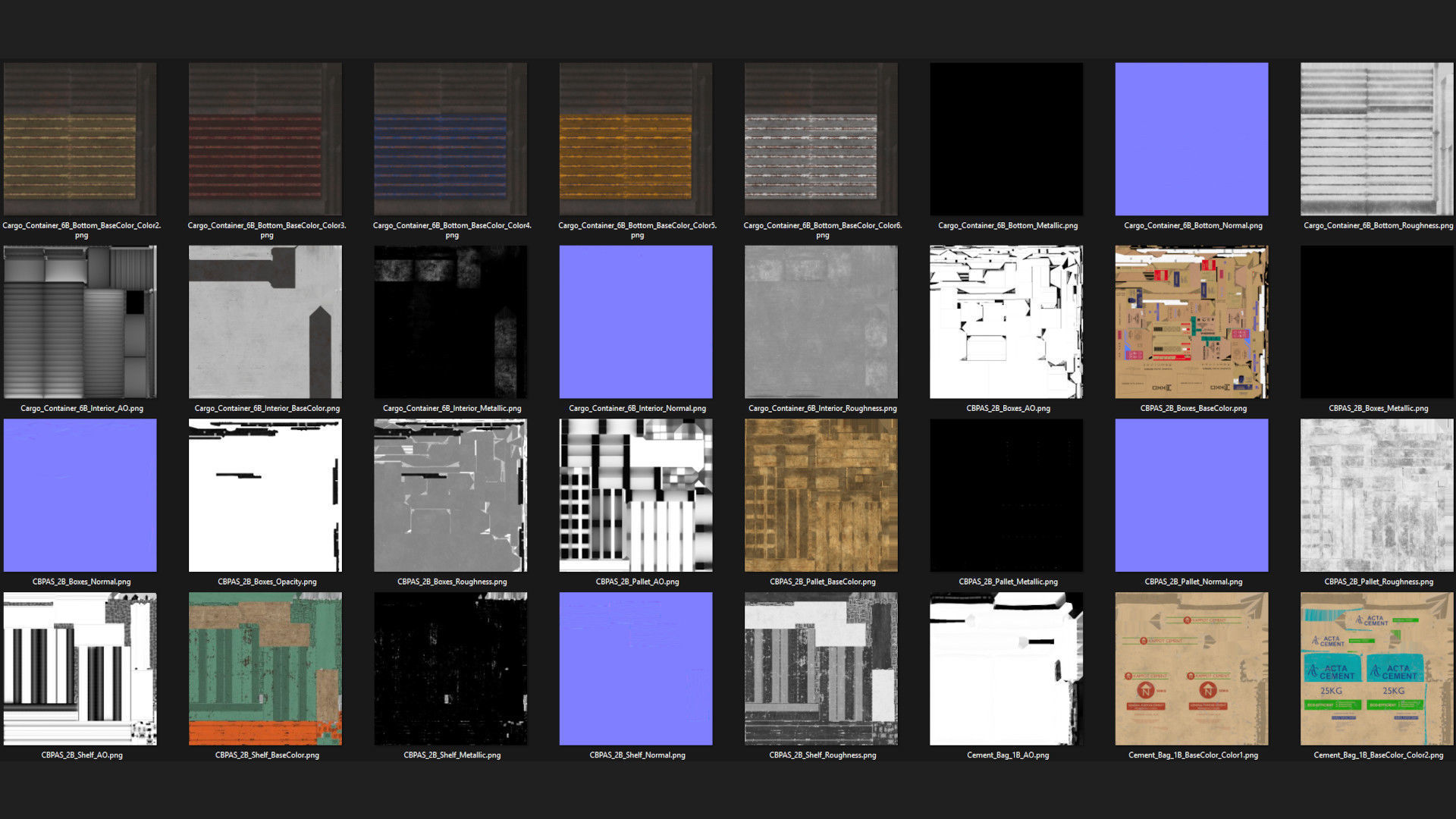The height and width of the screenshot is (819, 1456).
Task: Select orange Cargo_Container_6B_Bottom_BaseColor_Color5 image
Action: point(635,139)
